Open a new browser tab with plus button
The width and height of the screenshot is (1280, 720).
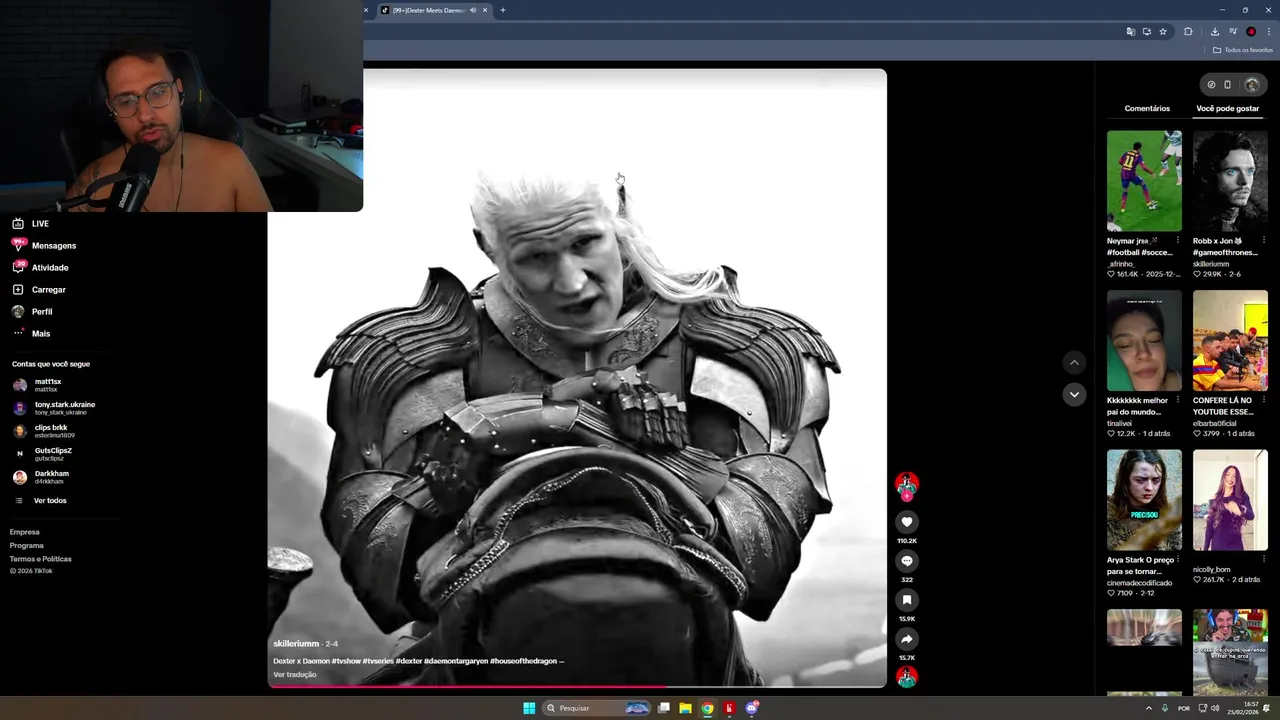point(503,10)
